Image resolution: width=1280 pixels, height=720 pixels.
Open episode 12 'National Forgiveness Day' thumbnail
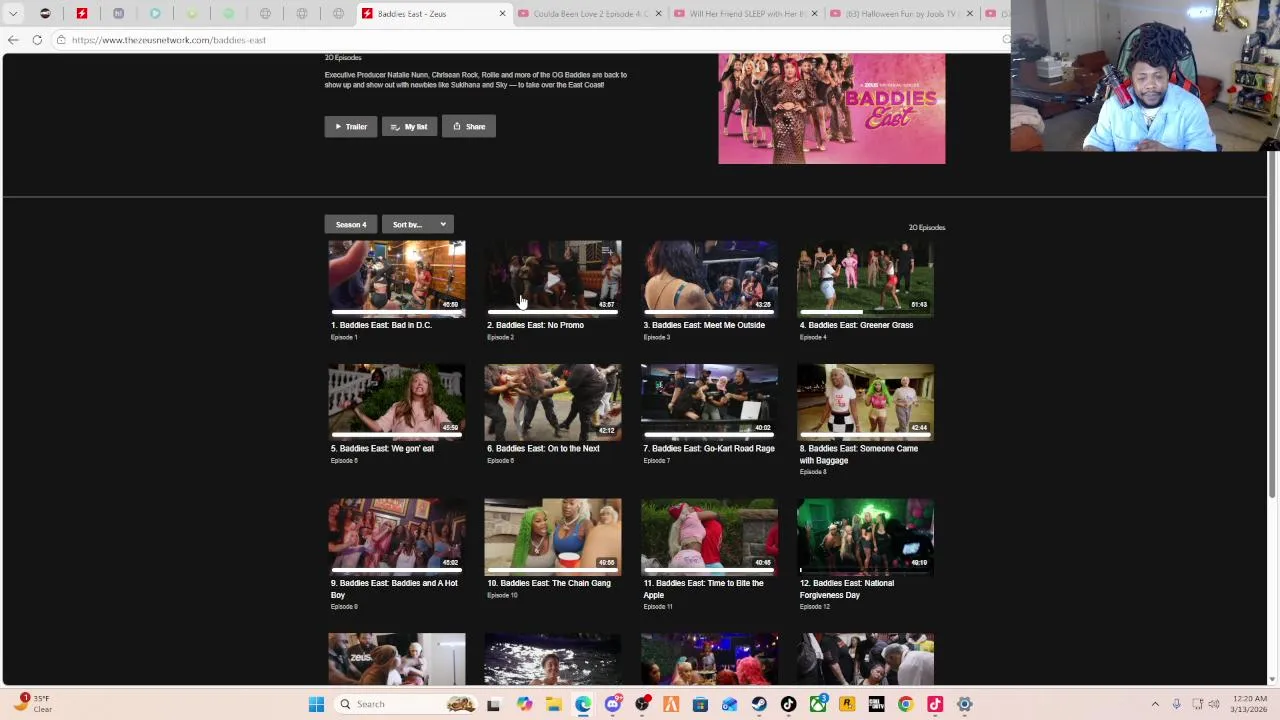[x=865, y=536]
